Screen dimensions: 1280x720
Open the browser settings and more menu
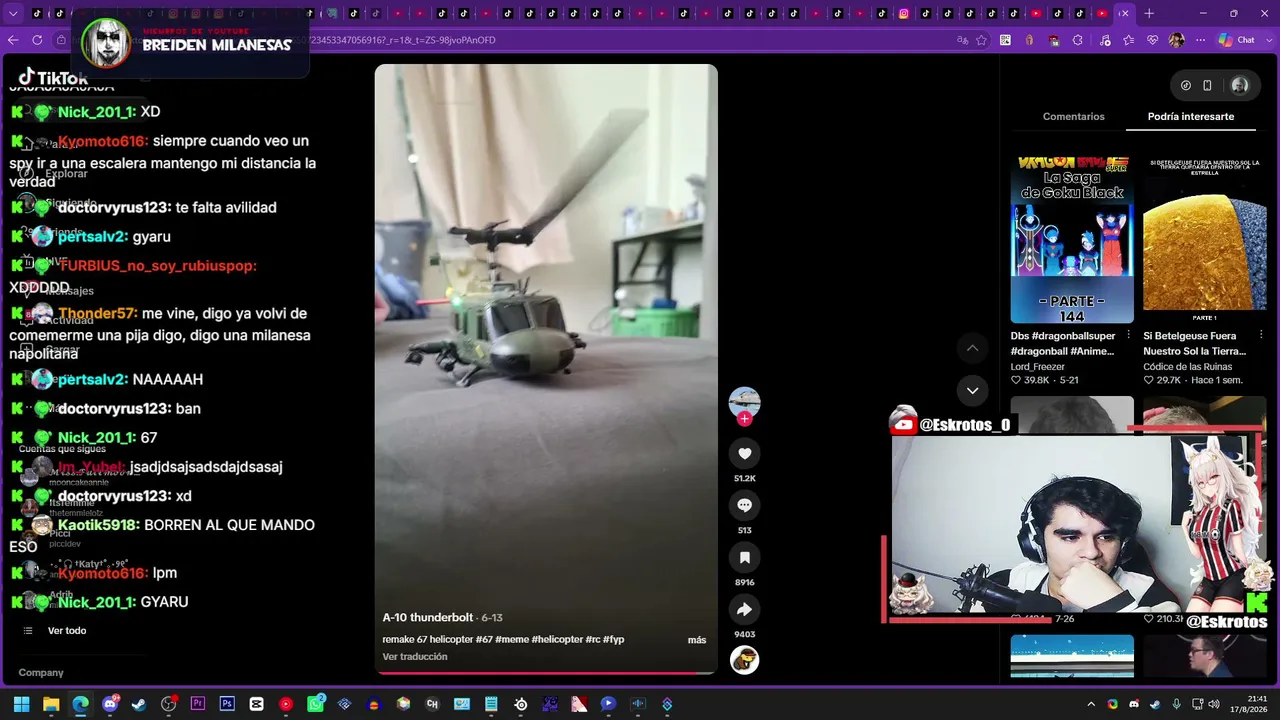[x=1201, y=40]
